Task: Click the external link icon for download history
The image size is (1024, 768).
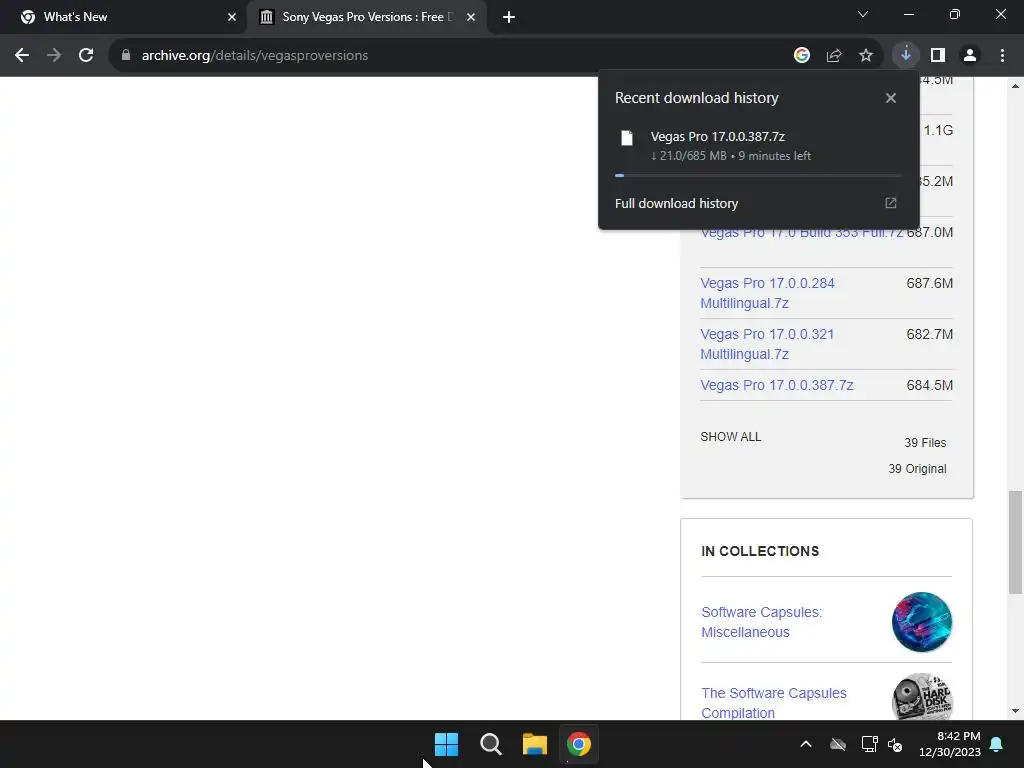Action: pos(891,203)
